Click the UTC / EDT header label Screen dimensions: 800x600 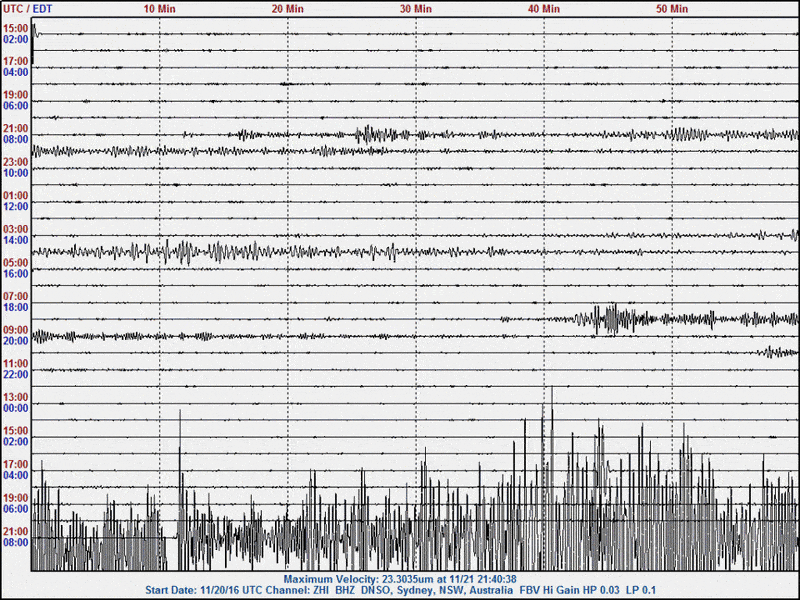[28, 8]
